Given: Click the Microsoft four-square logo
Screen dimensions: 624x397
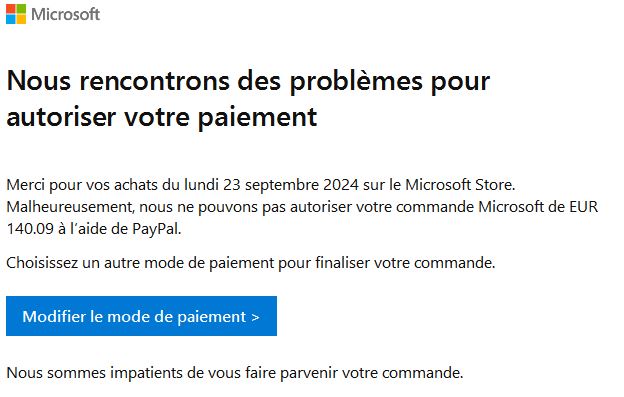Looking at the screenshot, I should click(x=16, y=14).
